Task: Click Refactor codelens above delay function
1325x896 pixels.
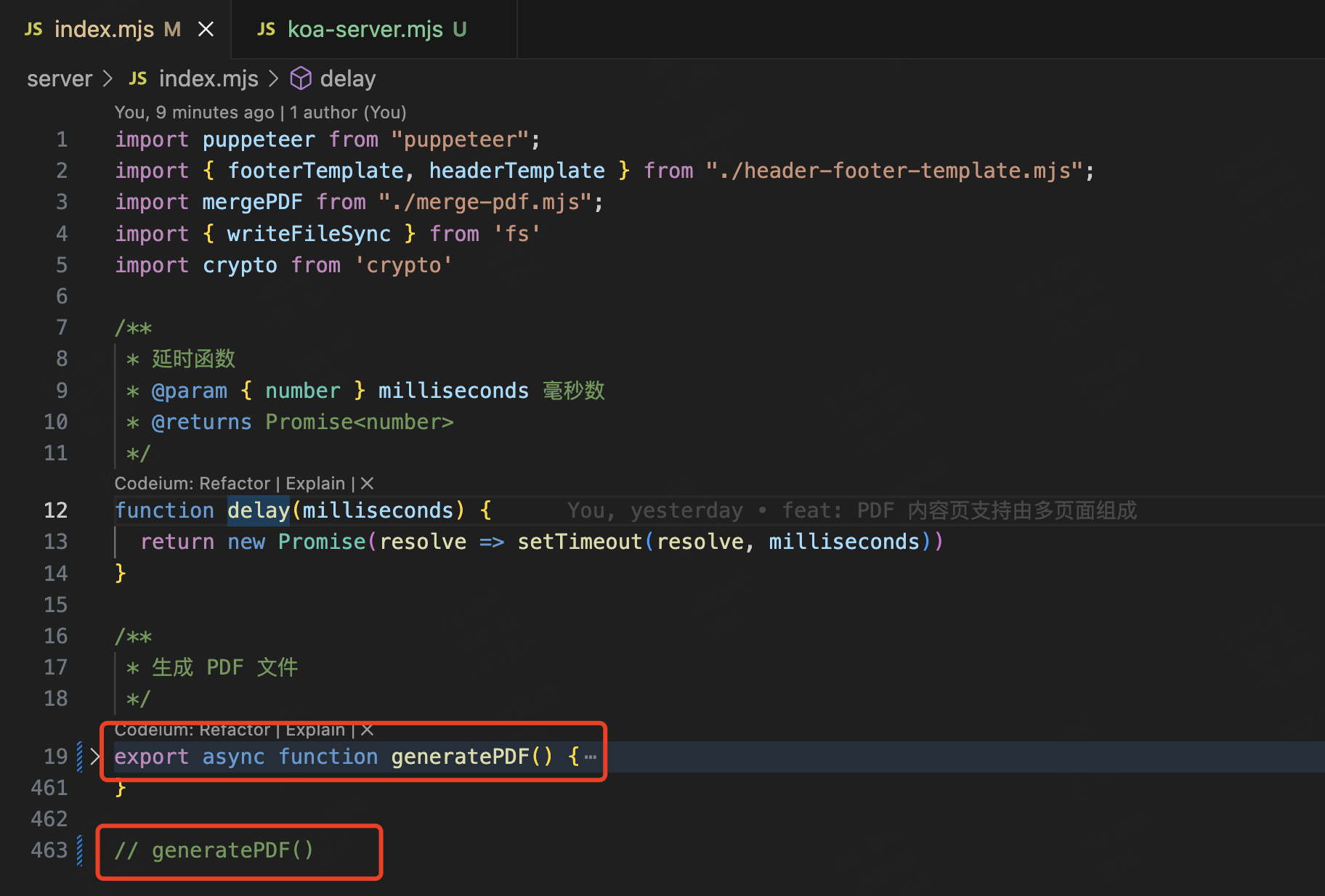Action: pyautogui.click(x=235, y=484)
